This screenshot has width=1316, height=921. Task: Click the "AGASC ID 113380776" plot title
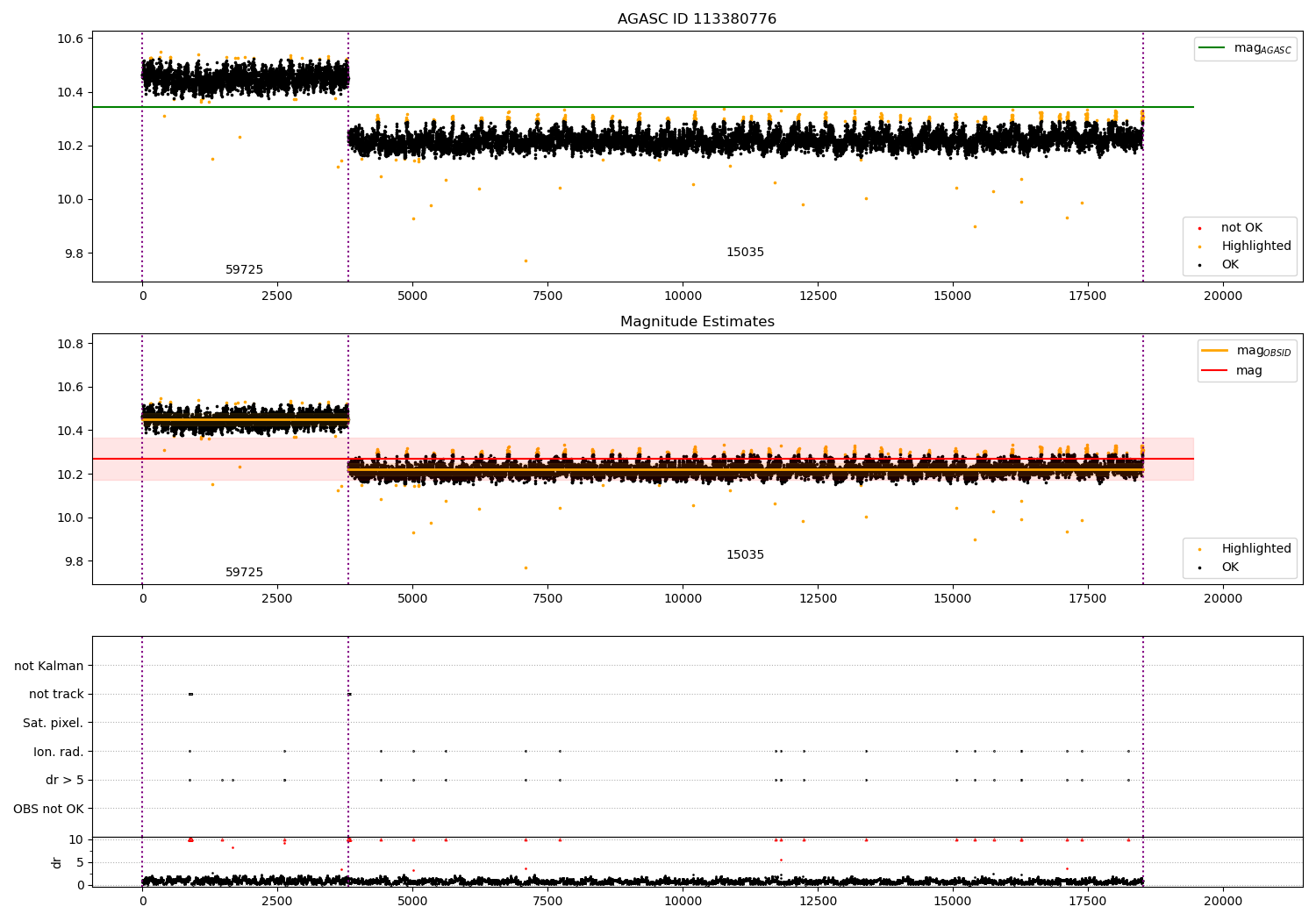(x=697, y=19)
